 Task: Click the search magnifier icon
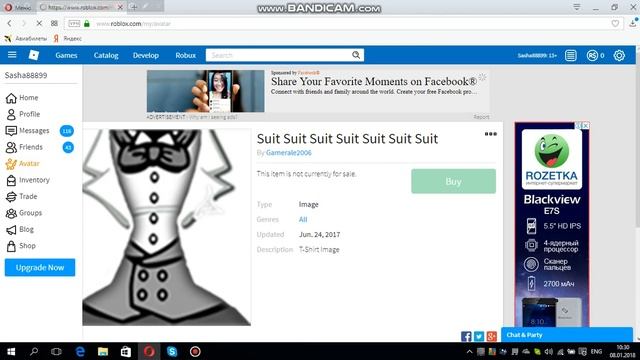tap(356, 55)
